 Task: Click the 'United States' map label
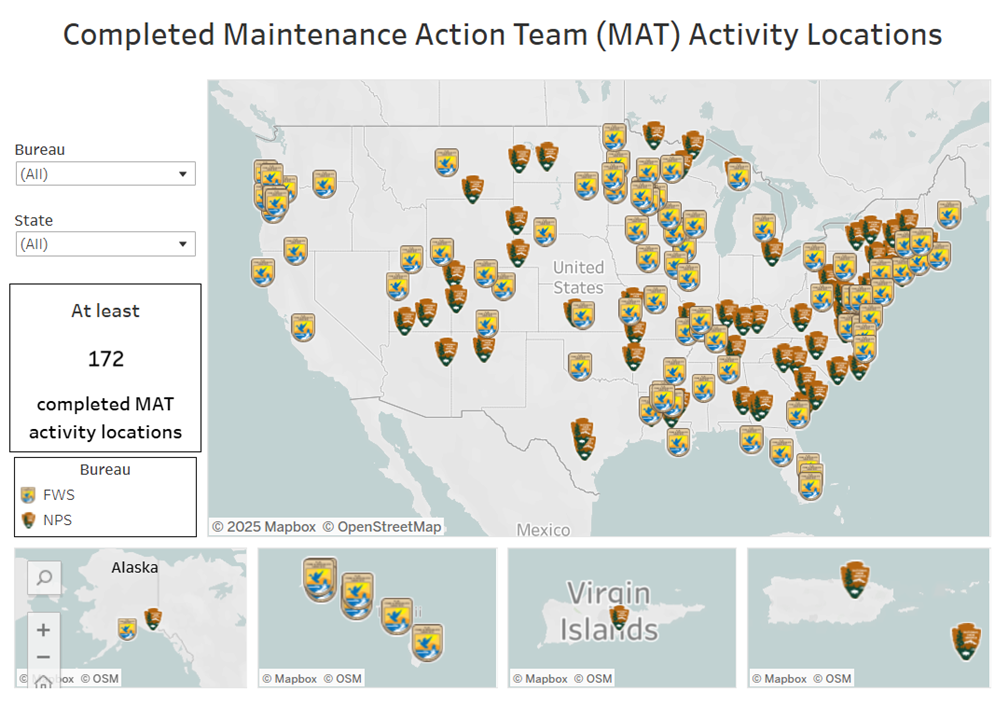(578, 278)
